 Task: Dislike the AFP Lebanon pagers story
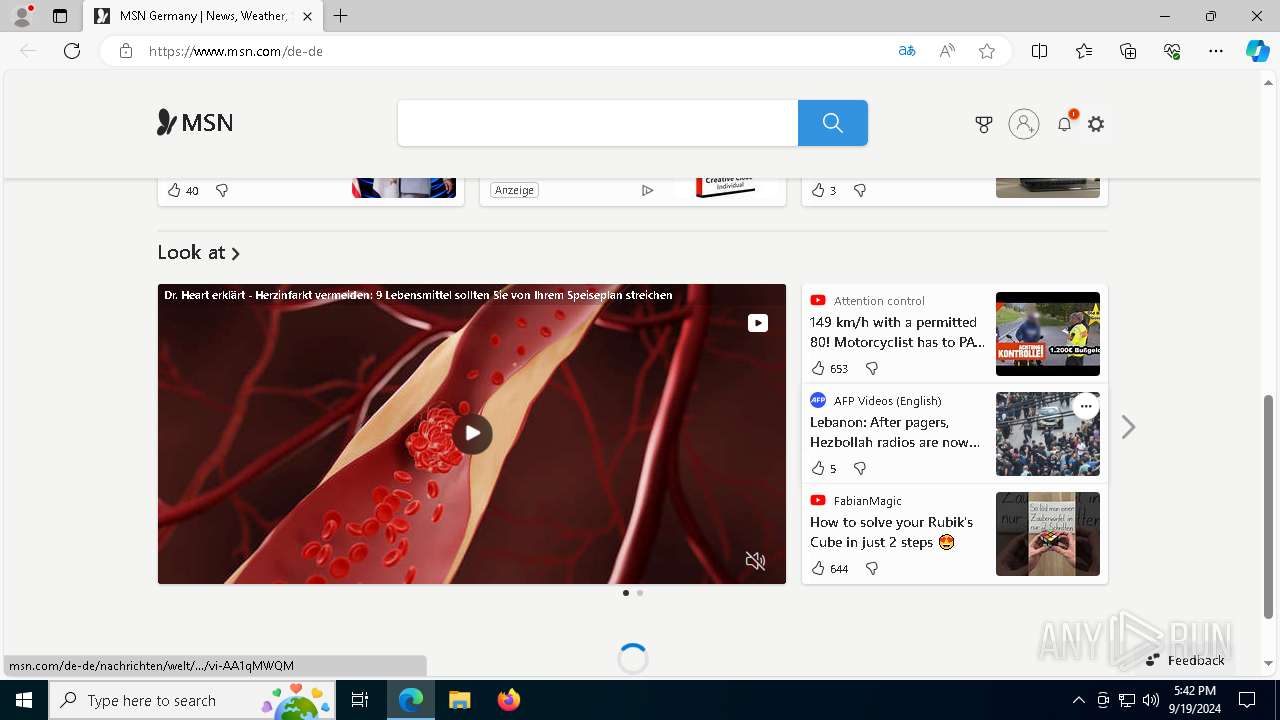[x=859, y=468]
